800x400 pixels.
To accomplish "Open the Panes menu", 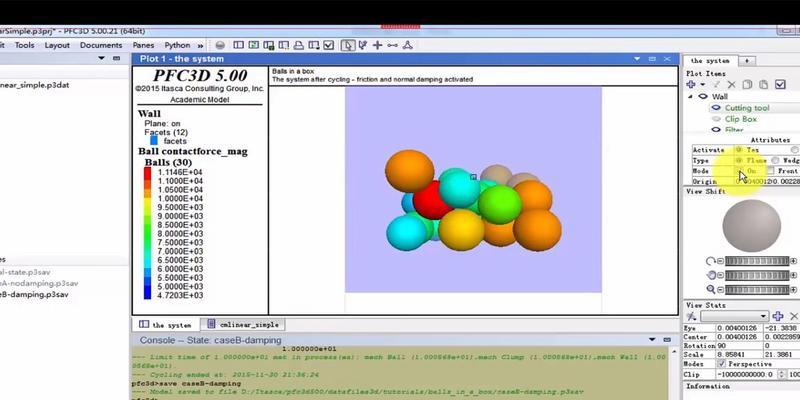I will tap(143, 45).
